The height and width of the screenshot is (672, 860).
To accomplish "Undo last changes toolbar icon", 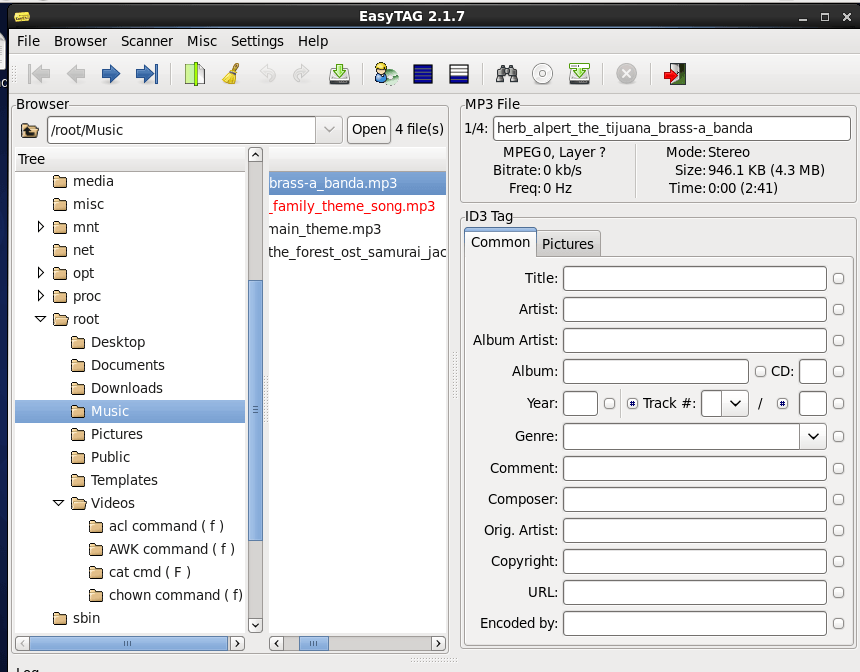I will pyautogui.click(x=267, y=74).
